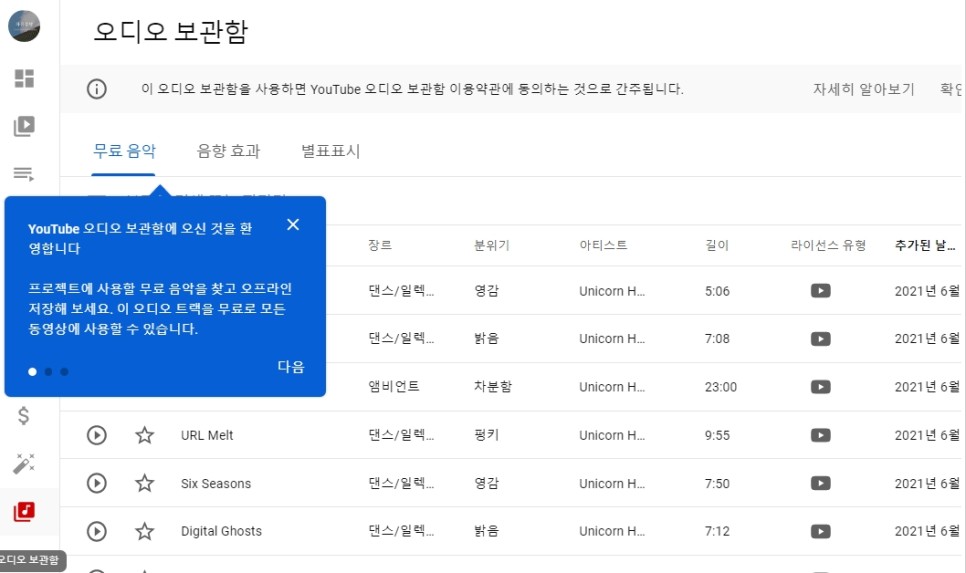Click the 7:12 length cell
Screen dimensions: 966x573
tap(717, 531)
